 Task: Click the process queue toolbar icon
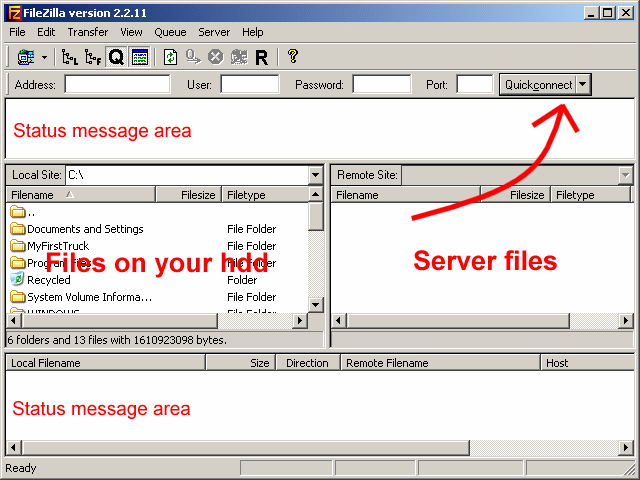(193, 58)
